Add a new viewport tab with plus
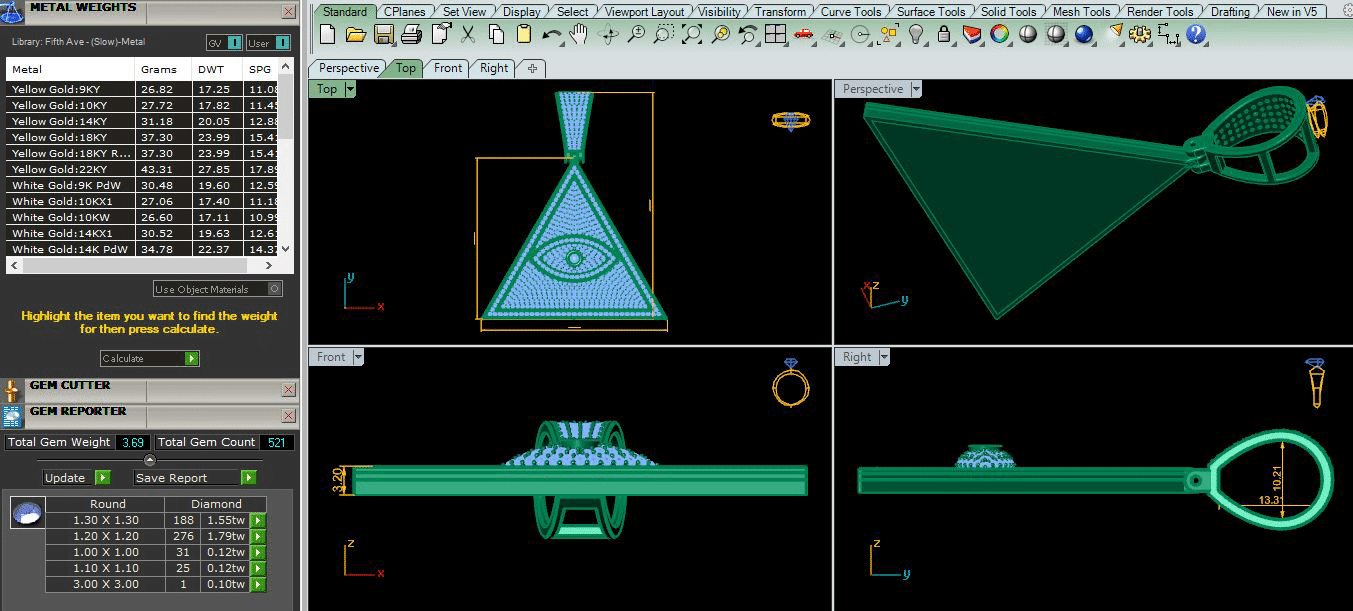Viewport: 1353px width, 611px height. tap(532, 69)
